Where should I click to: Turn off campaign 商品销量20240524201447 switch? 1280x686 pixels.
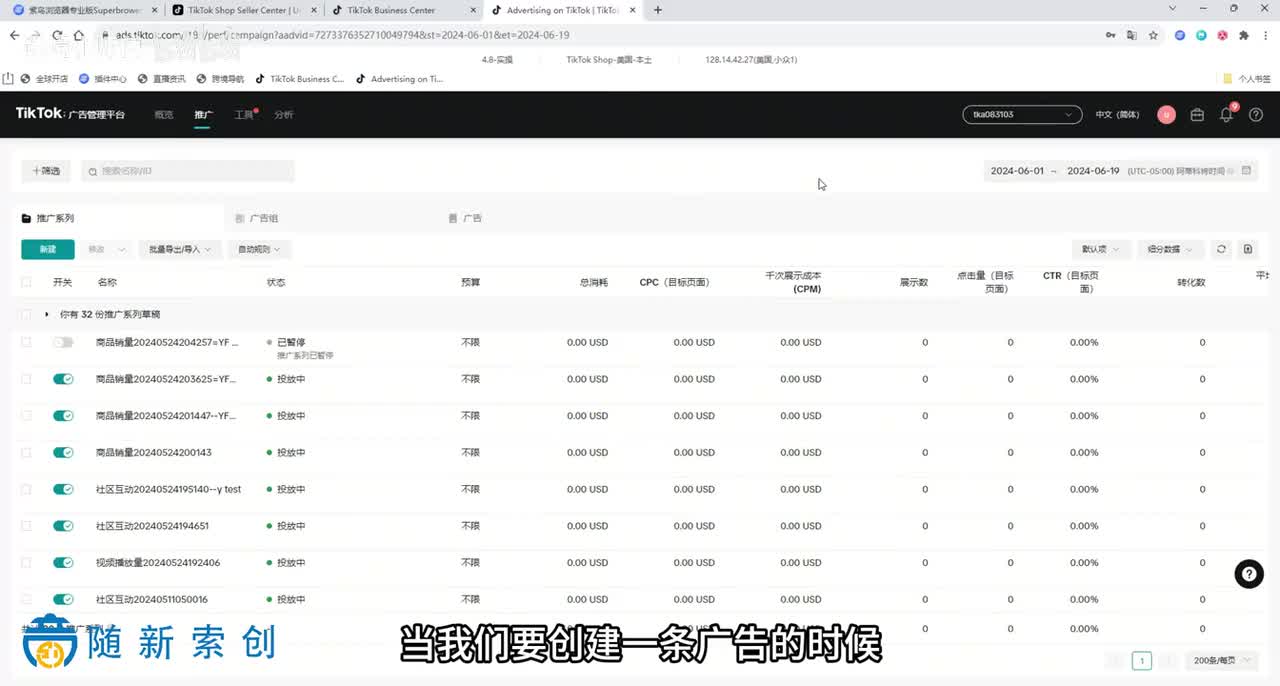[63, 416]
